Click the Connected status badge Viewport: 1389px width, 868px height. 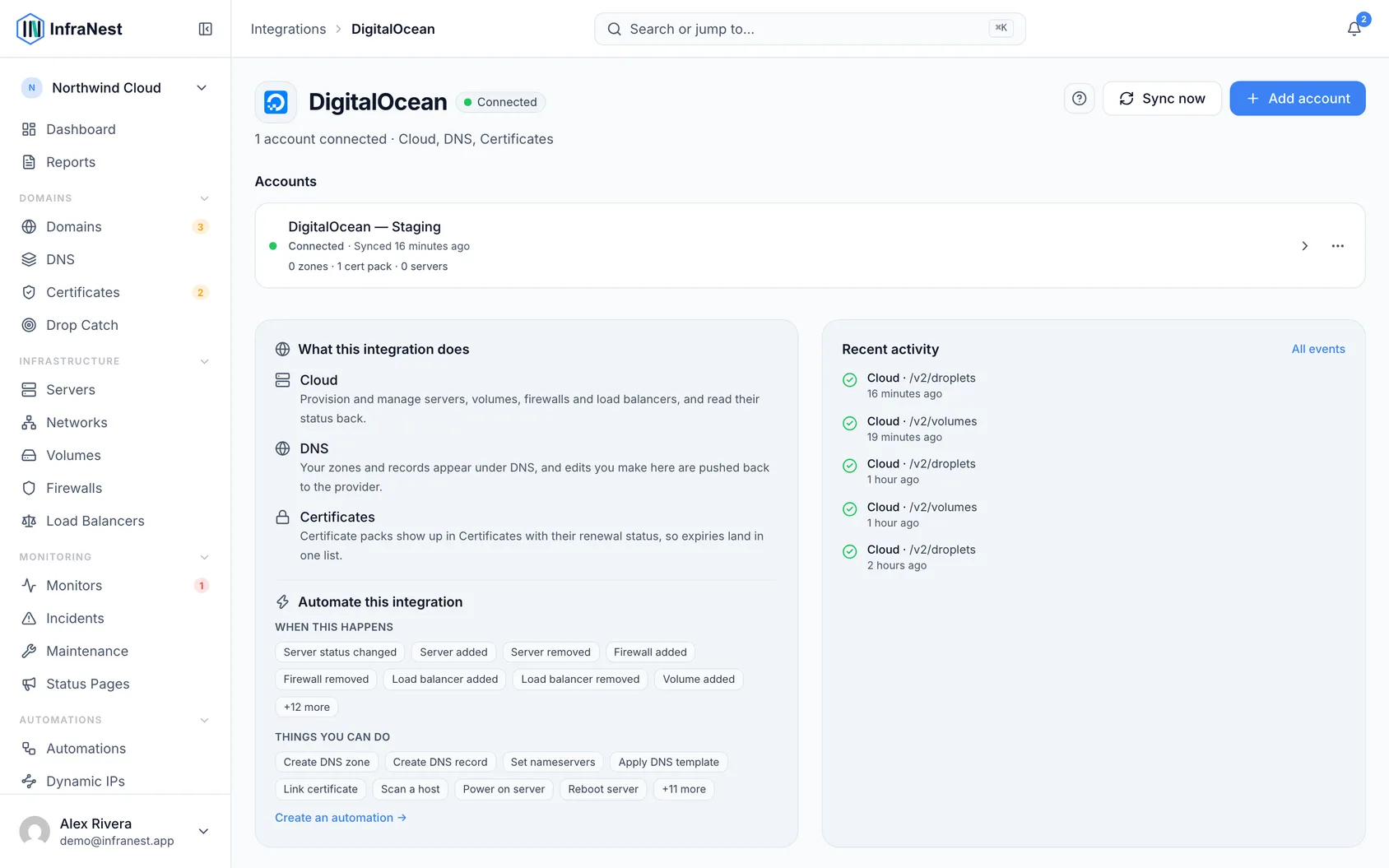pyautogui.click(x=500, y=102)
